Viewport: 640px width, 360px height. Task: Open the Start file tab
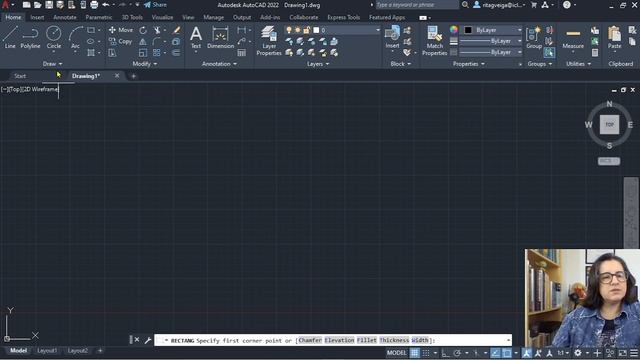pyautogui.click(x=20, y=76)
